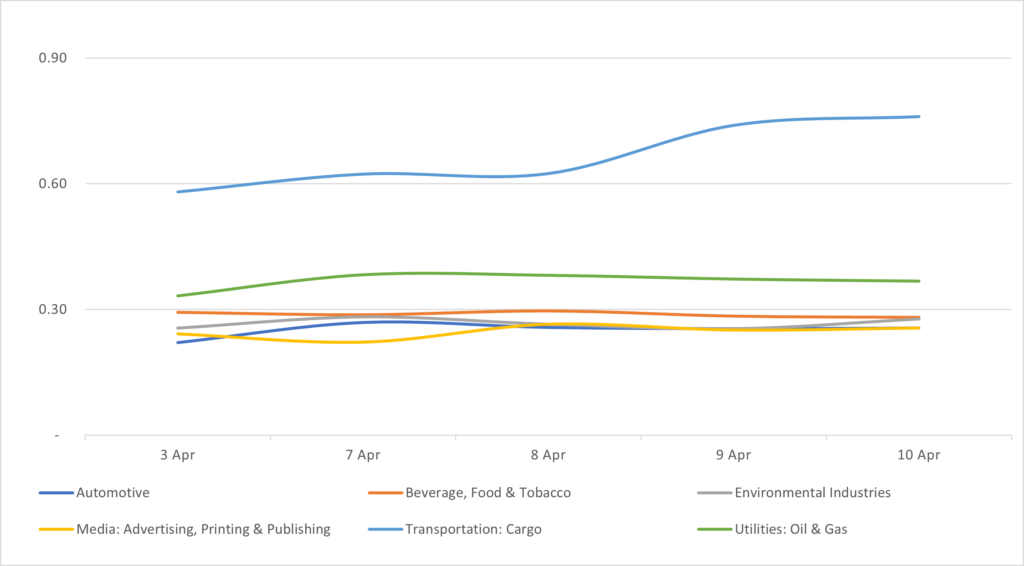Image resolution: width=1024 pixels, height=566 pixels.
Task: Select the Media: Advertising, Printing & Publishing legend text
Action: pos(203,529)
